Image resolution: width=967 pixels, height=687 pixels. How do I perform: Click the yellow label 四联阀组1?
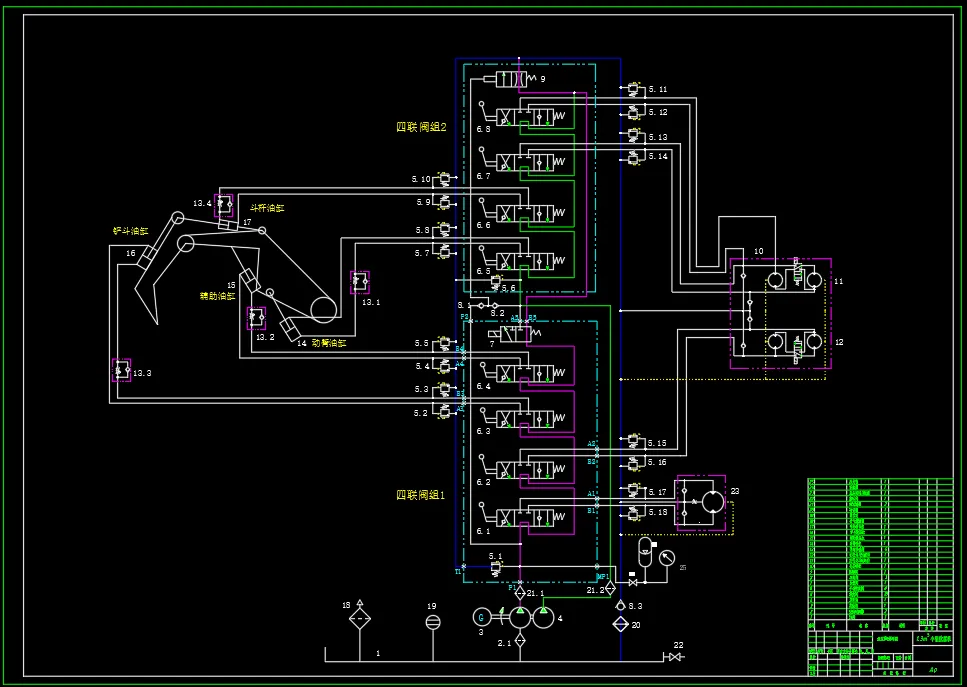420,495
